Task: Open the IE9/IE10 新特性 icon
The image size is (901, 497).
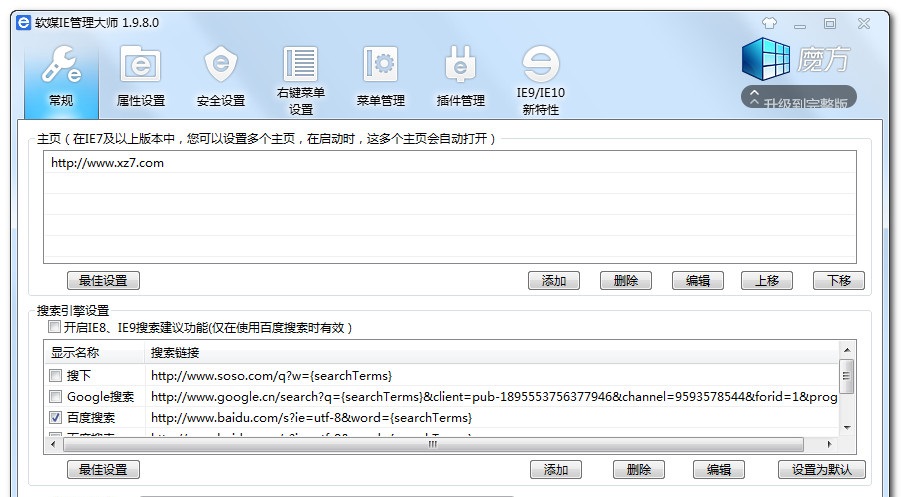Action: coord(540,64)
